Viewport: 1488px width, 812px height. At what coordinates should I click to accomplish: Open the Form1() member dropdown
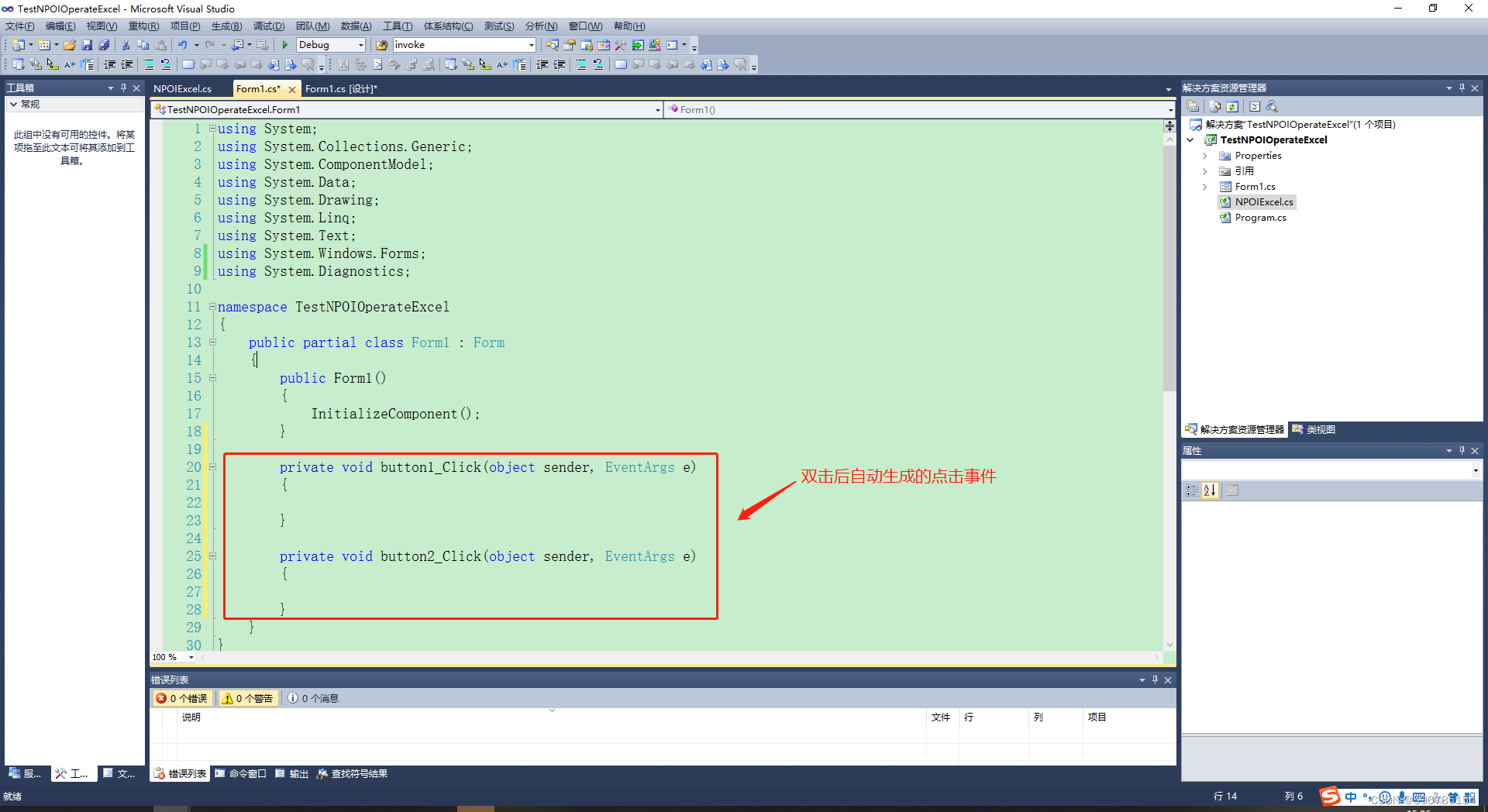pyautogui.click(x=1170, y=110)
